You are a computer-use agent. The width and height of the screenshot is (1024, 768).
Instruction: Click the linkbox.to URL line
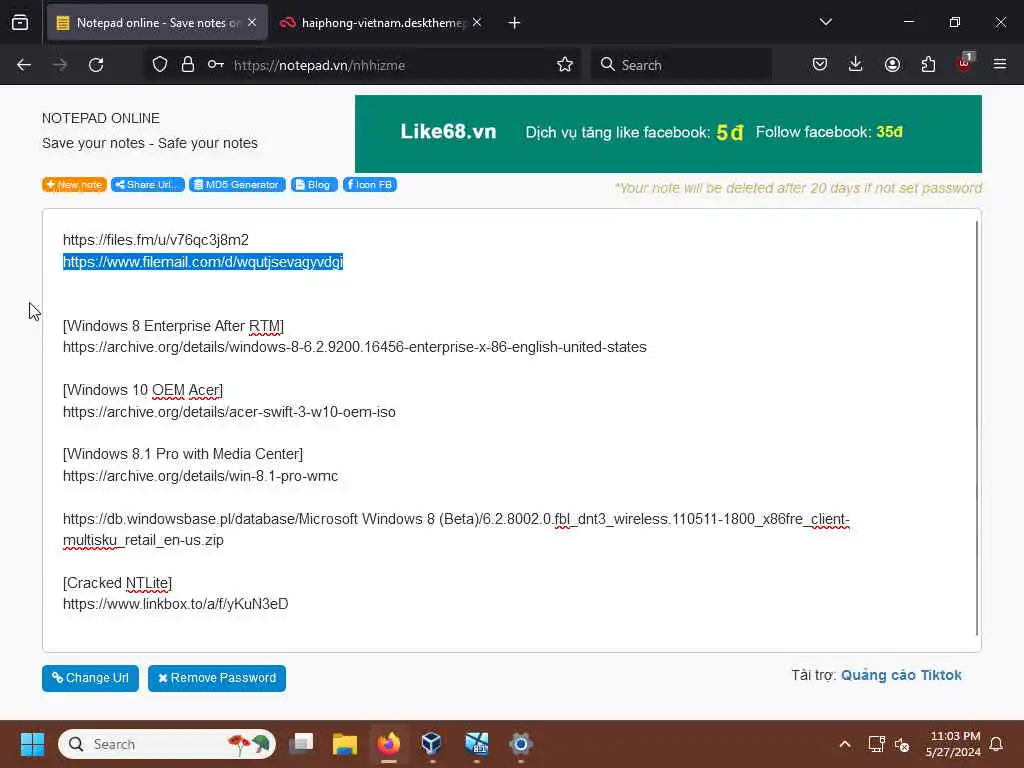pos(176,604)
